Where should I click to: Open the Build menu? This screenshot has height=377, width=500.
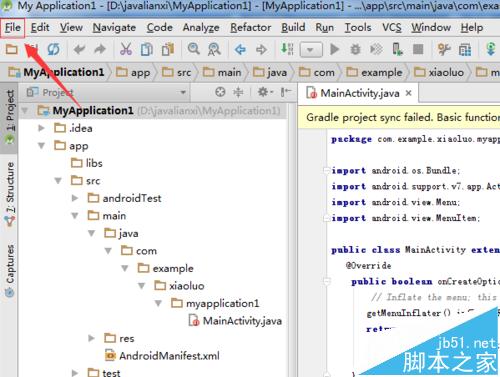point(293,27)
